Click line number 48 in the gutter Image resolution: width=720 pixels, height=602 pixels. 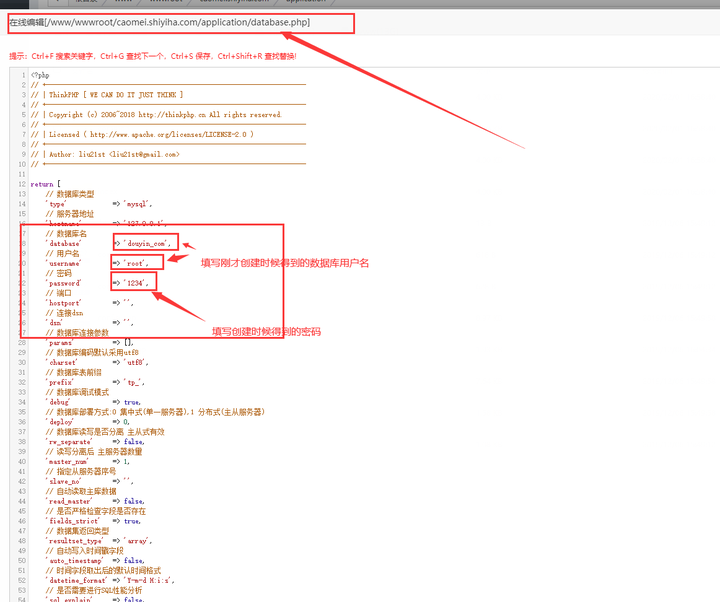(x=22, y=541)
